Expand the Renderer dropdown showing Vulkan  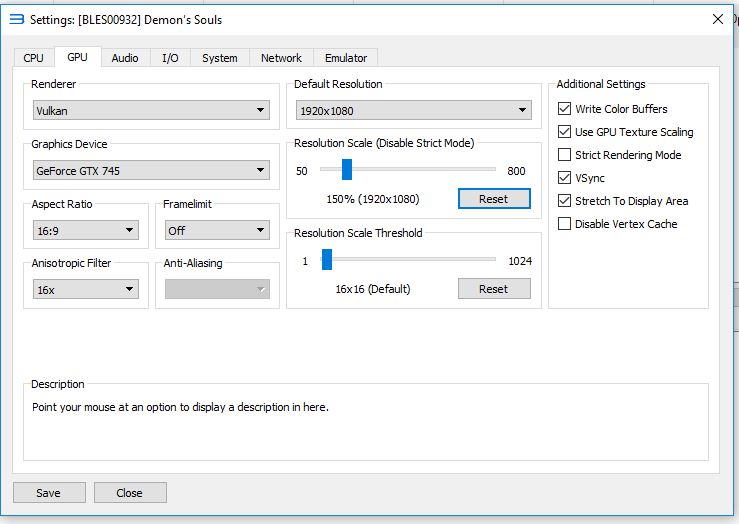150,111
